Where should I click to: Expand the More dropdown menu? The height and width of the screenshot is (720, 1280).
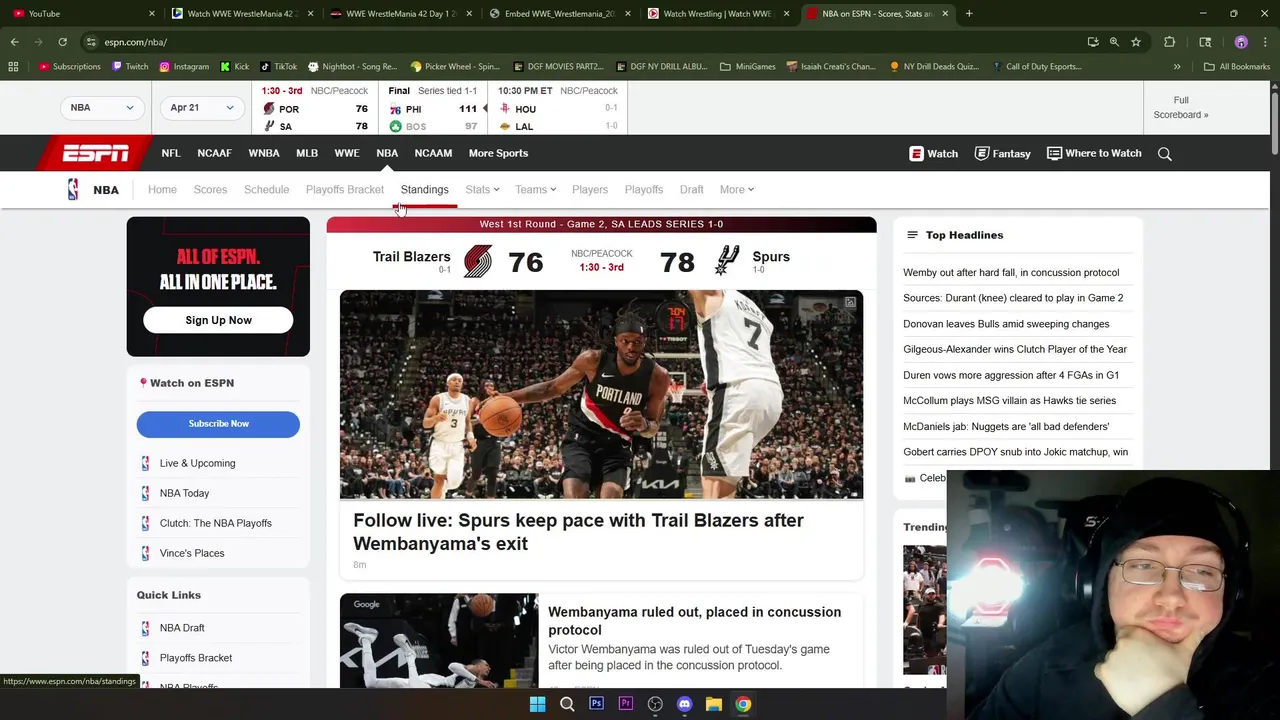736,189
